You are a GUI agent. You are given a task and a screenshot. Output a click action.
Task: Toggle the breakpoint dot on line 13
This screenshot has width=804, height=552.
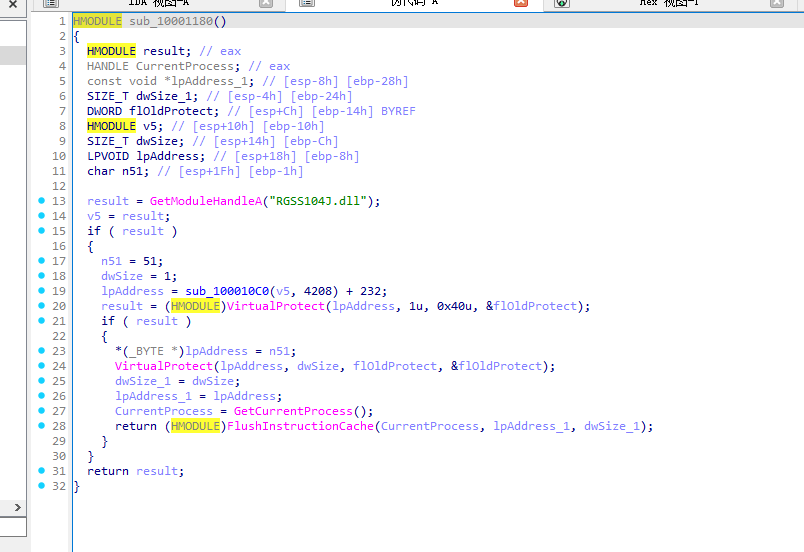41,201
